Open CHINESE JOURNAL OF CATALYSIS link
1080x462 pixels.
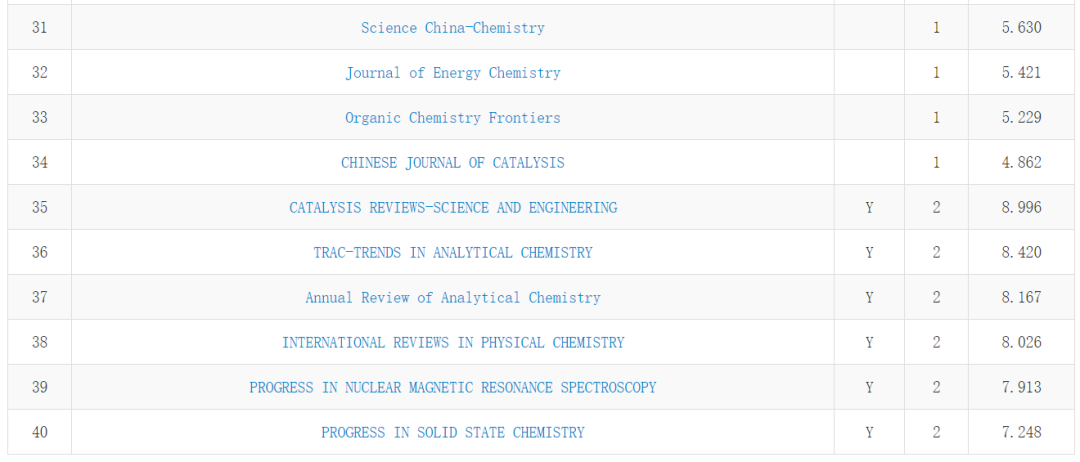453,163
